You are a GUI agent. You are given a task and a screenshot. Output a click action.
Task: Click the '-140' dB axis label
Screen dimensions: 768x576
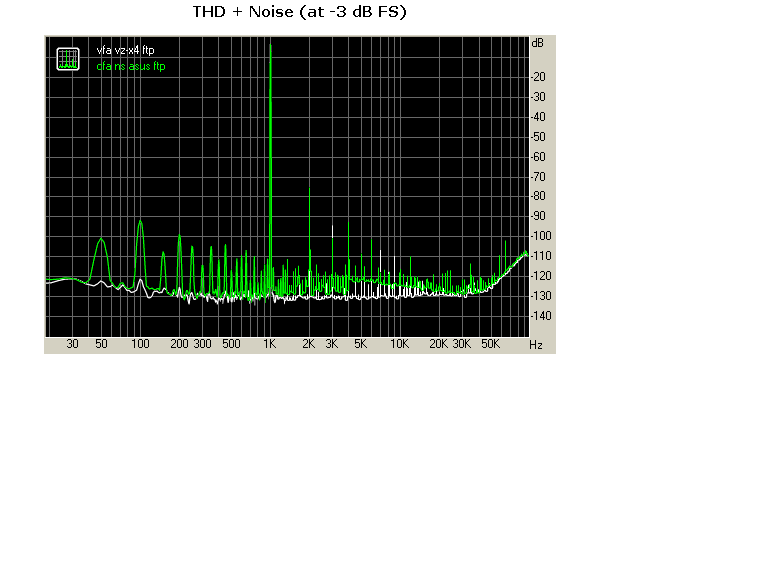point(541,316)
